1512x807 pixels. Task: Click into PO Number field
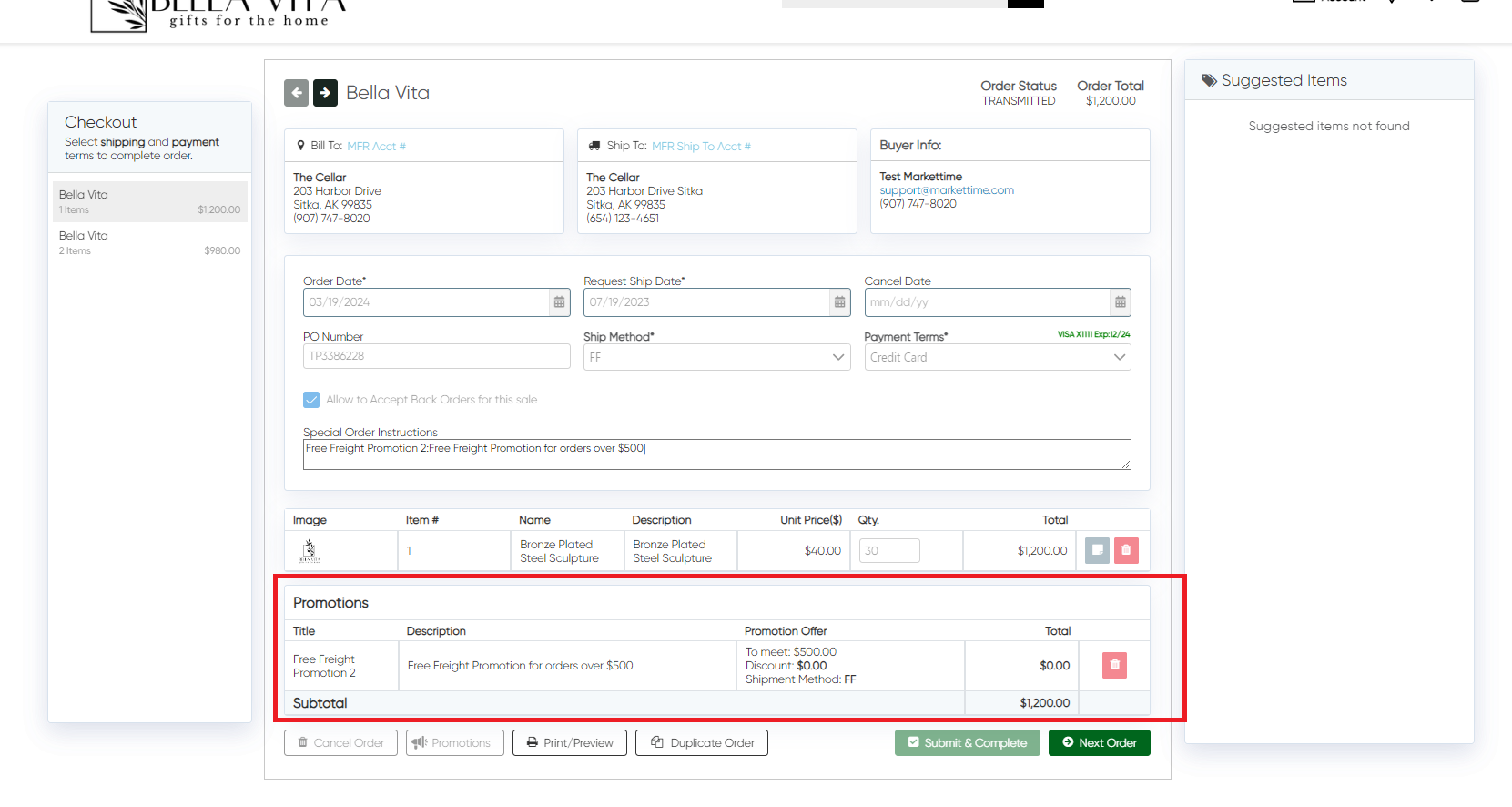point(437,356)
